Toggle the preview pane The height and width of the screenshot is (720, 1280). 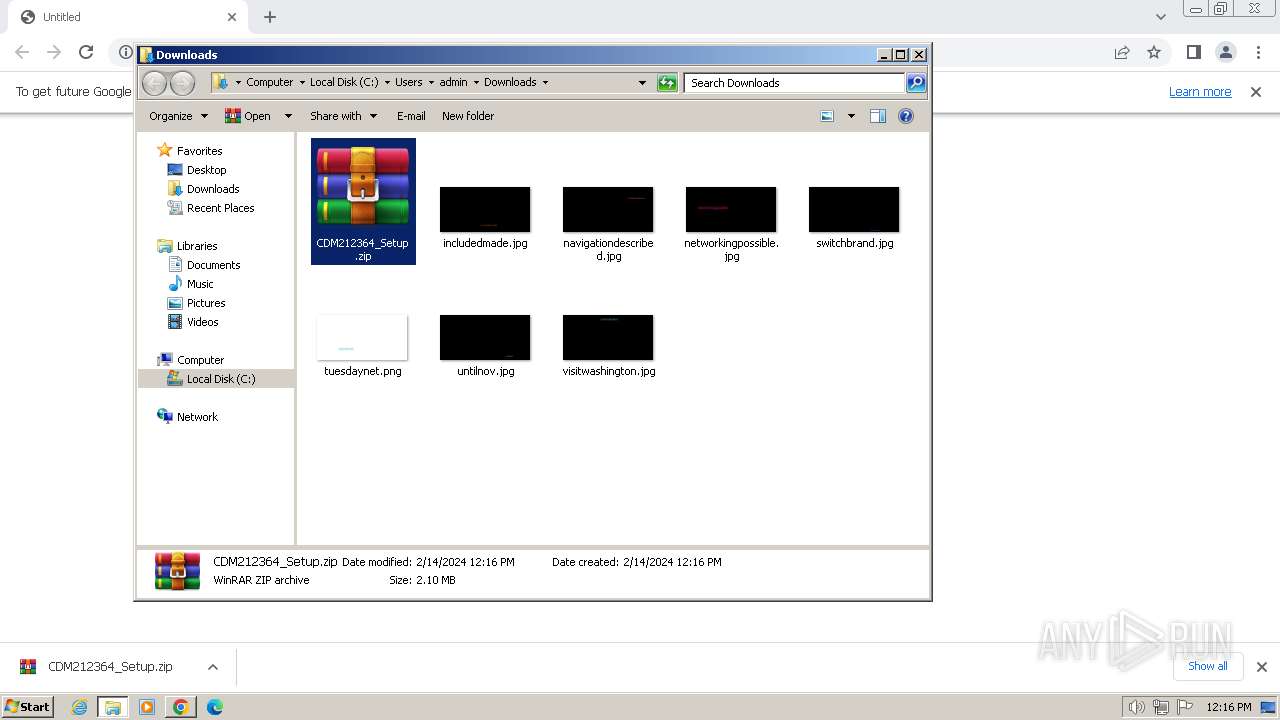878,116
